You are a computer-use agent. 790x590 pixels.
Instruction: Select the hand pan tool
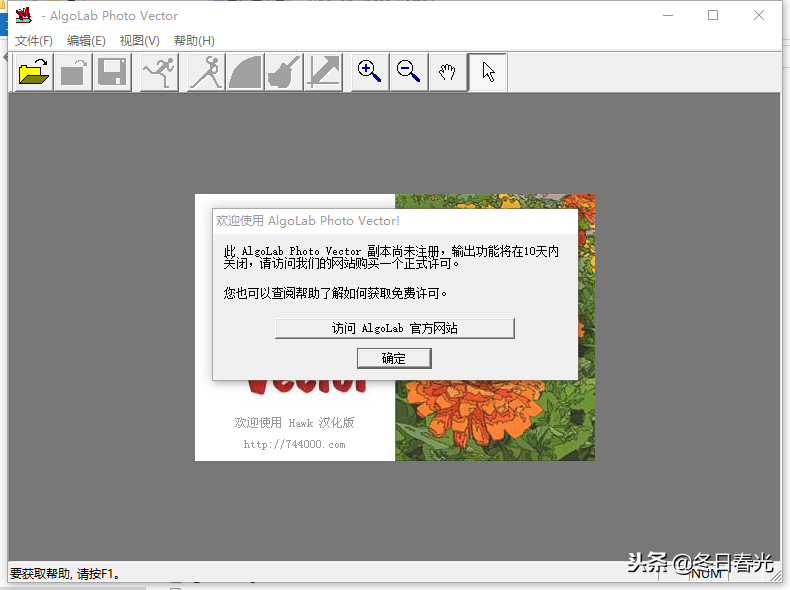pos(448,72)
